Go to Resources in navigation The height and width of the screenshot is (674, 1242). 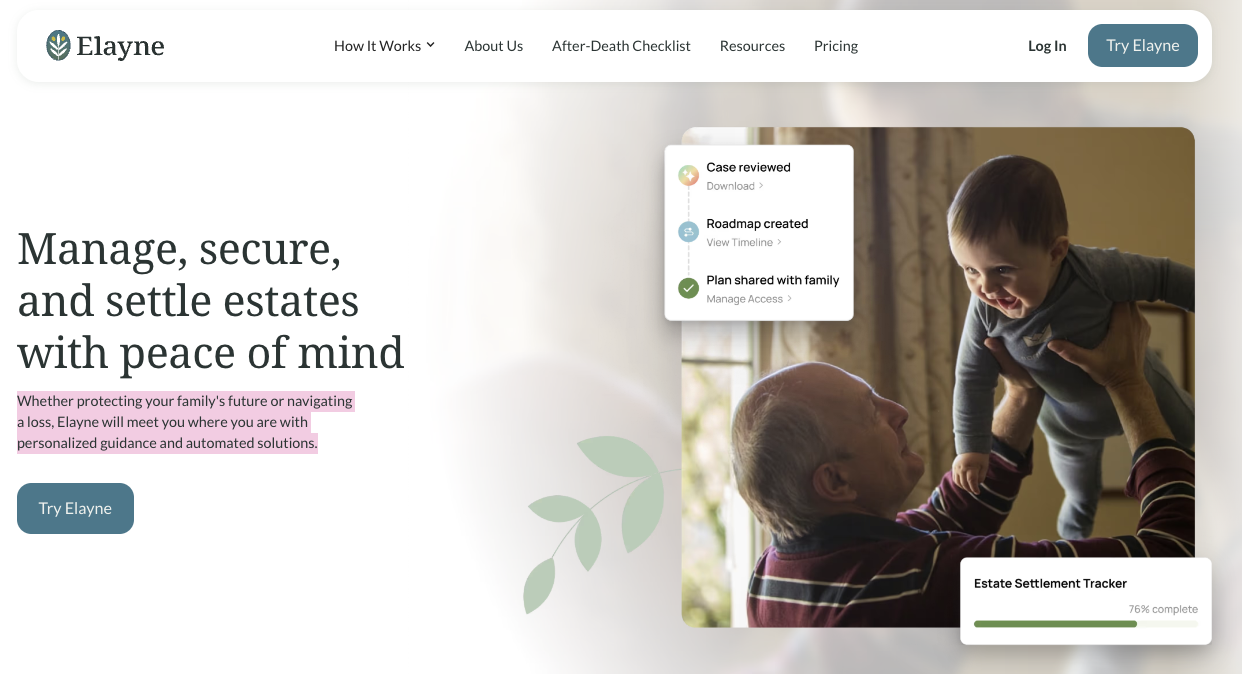coord(752,46)
